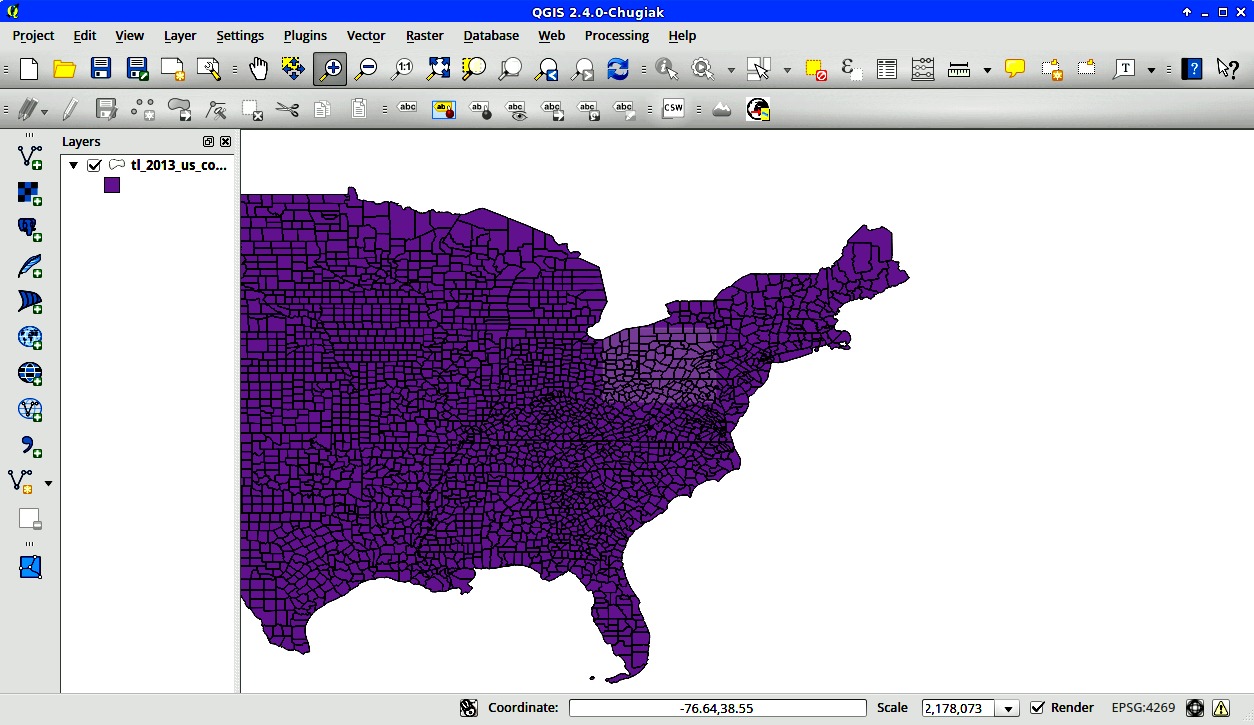Image resolution: width=1254 pixels, height=725 pixels.
Task: Toggle the Render checkbox
Action: point(1038,707)
